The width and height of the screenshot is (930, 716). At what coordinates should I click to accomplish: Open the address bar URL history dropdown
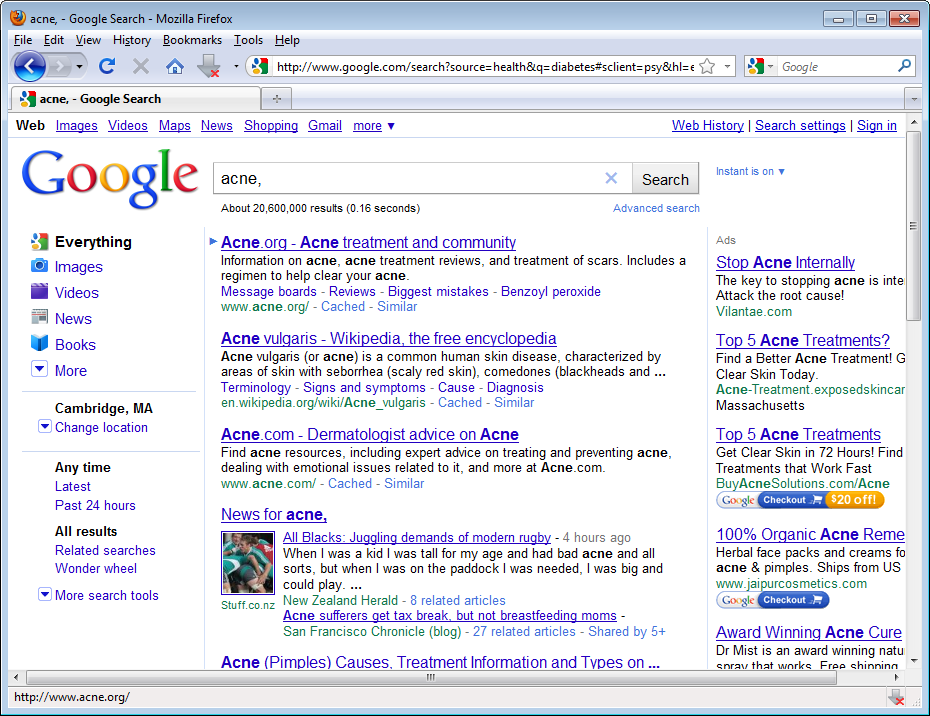coord(727,66)
